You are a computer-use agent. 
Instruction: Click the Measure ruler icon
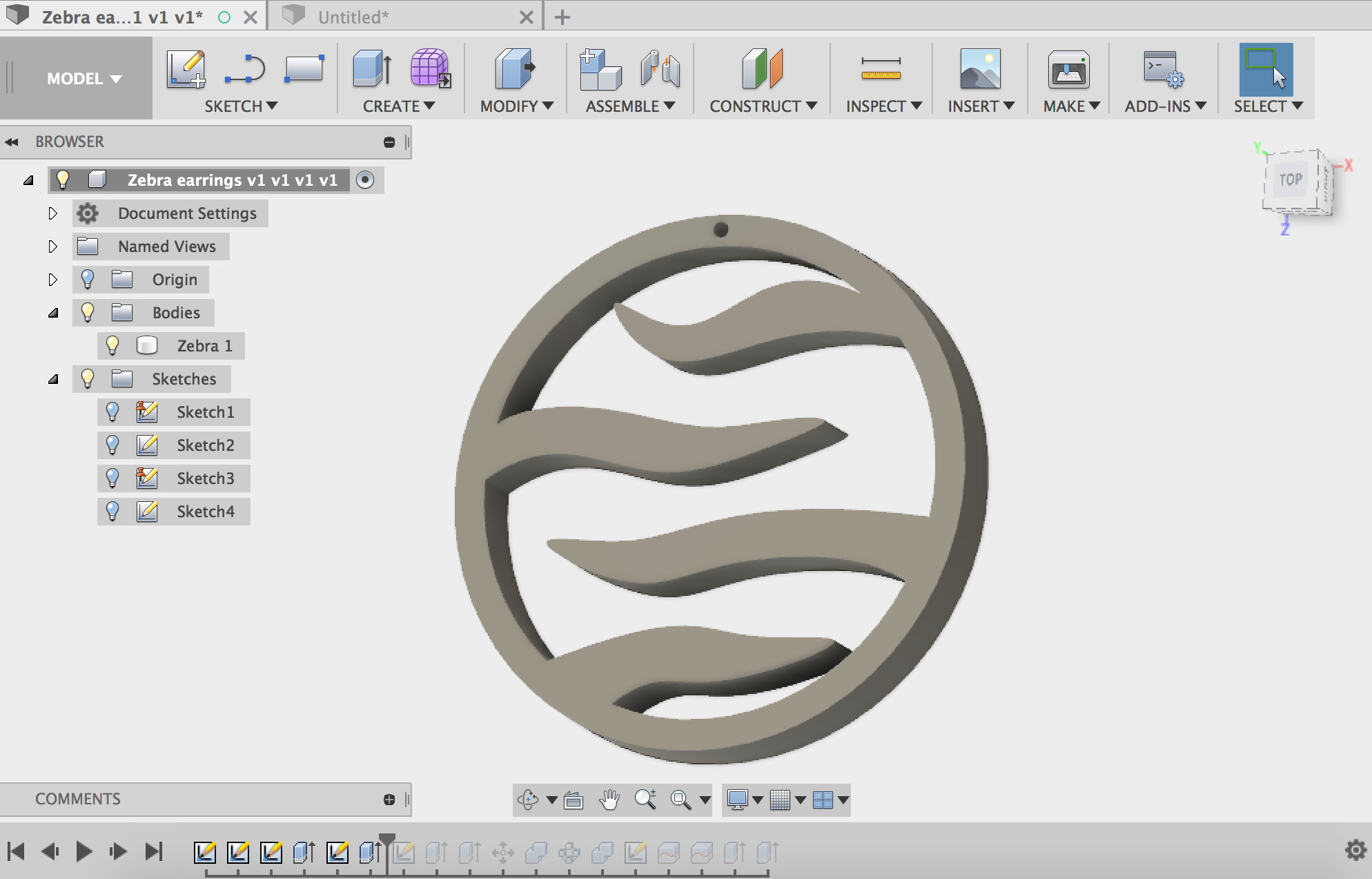881,69
